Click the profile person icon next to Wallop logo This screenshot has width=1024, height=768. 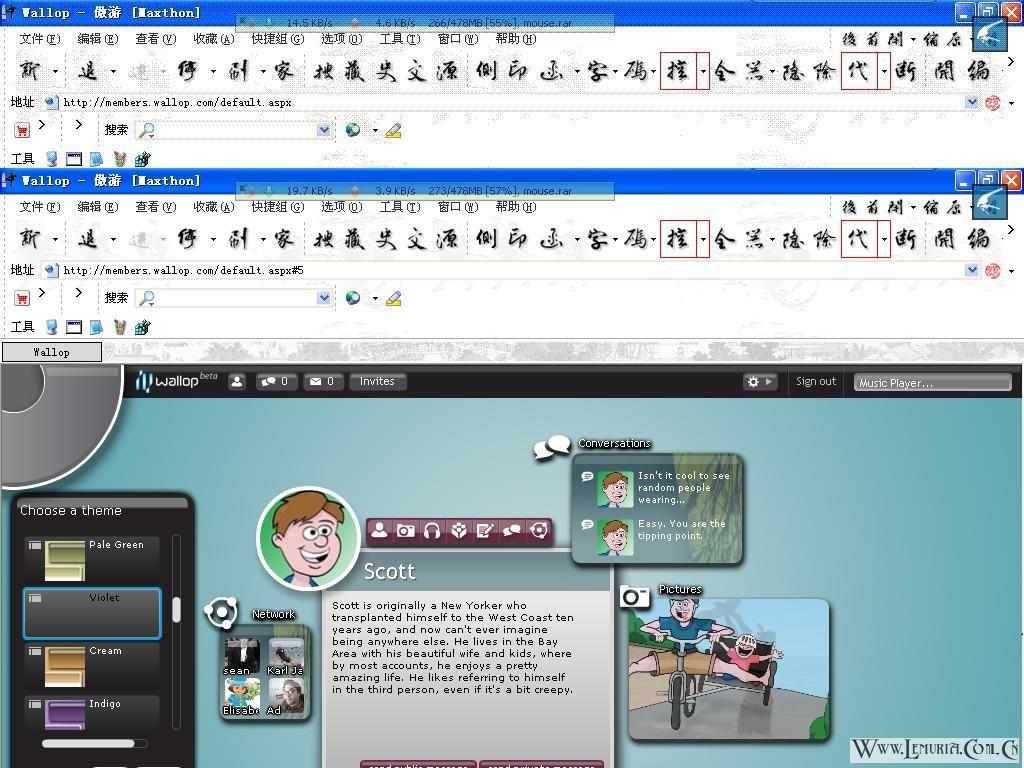pyautogui.click(x=237, y=381)
